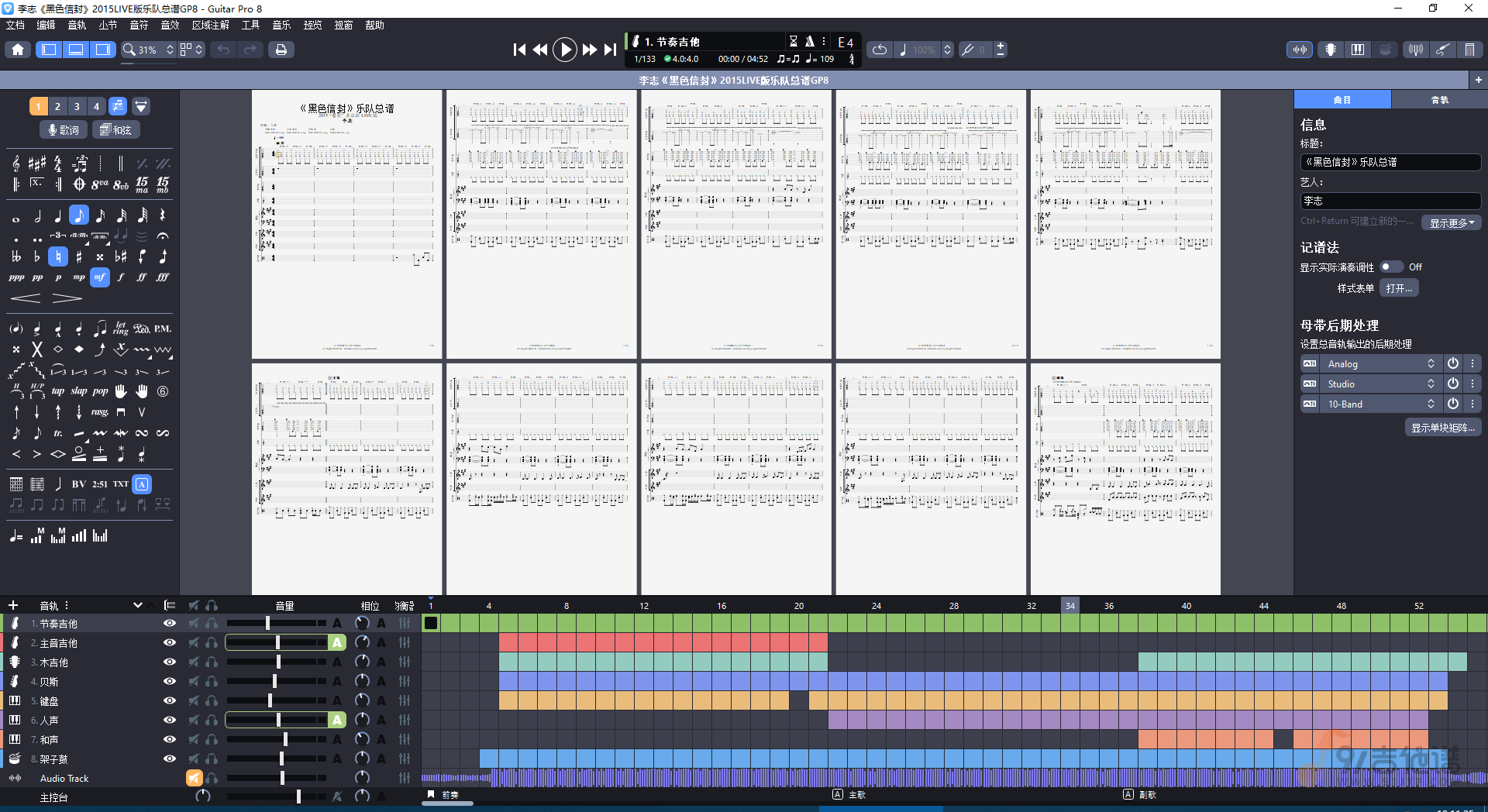
Task: Hide track 8 架子鼓 with eye icon
Action: pos(170,759)
